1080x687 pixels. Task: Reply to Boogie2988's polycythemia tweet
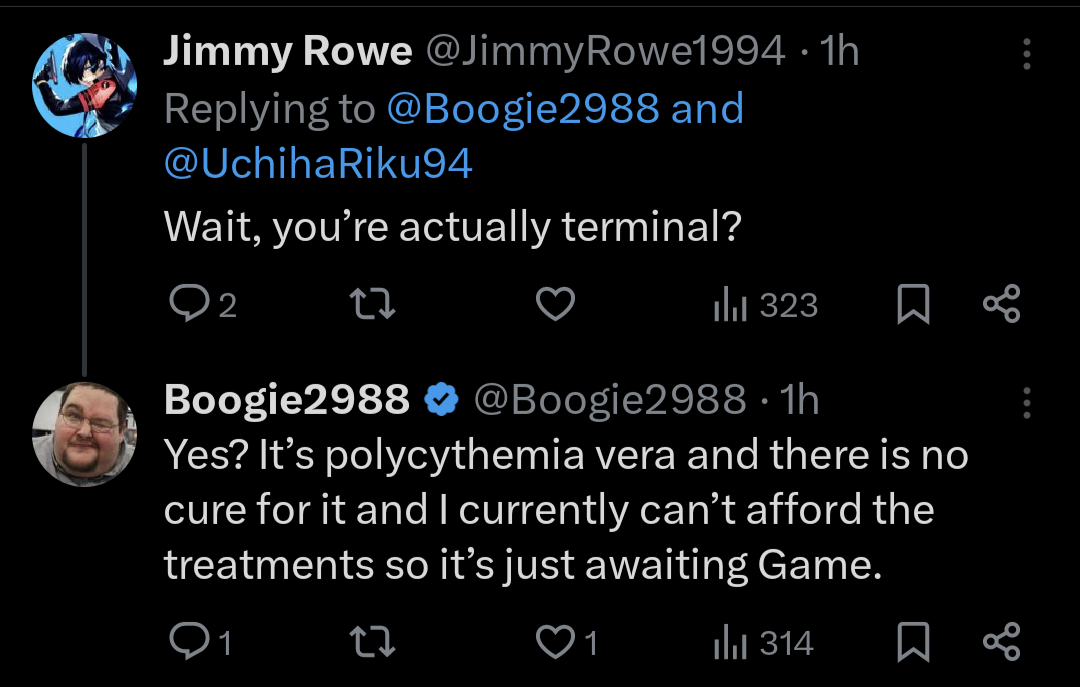point(200,642)
